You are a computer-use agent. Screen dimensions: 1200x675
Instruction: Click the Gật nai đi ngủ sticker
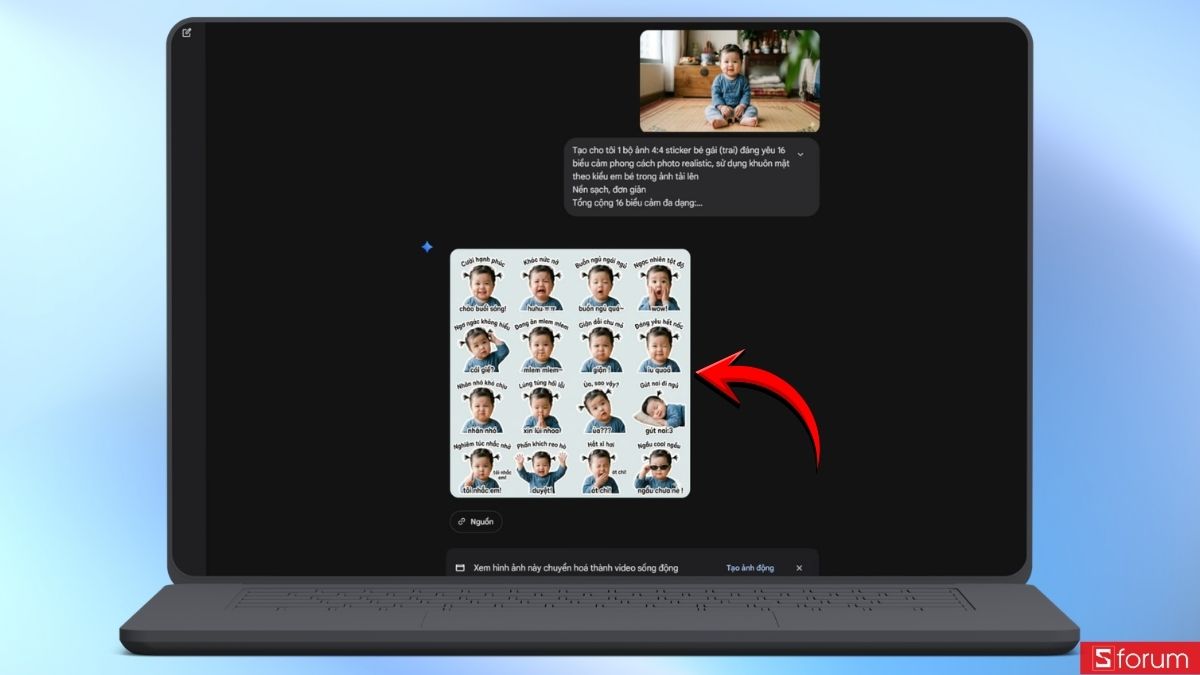pyautogui.click(x=658, y=410)
